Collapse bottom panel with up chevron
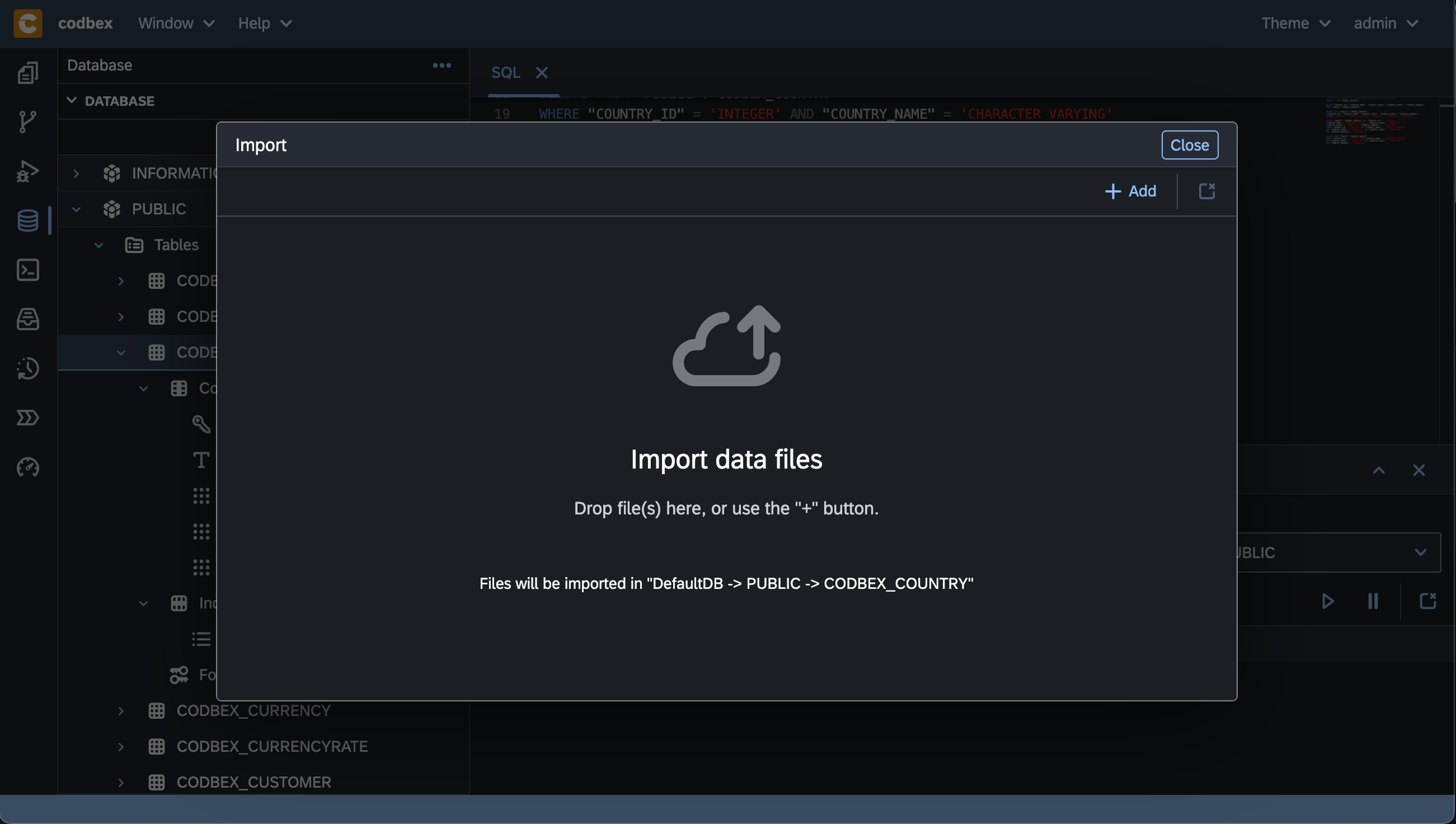The image size is (1456, 824). tap(1379, 470)
